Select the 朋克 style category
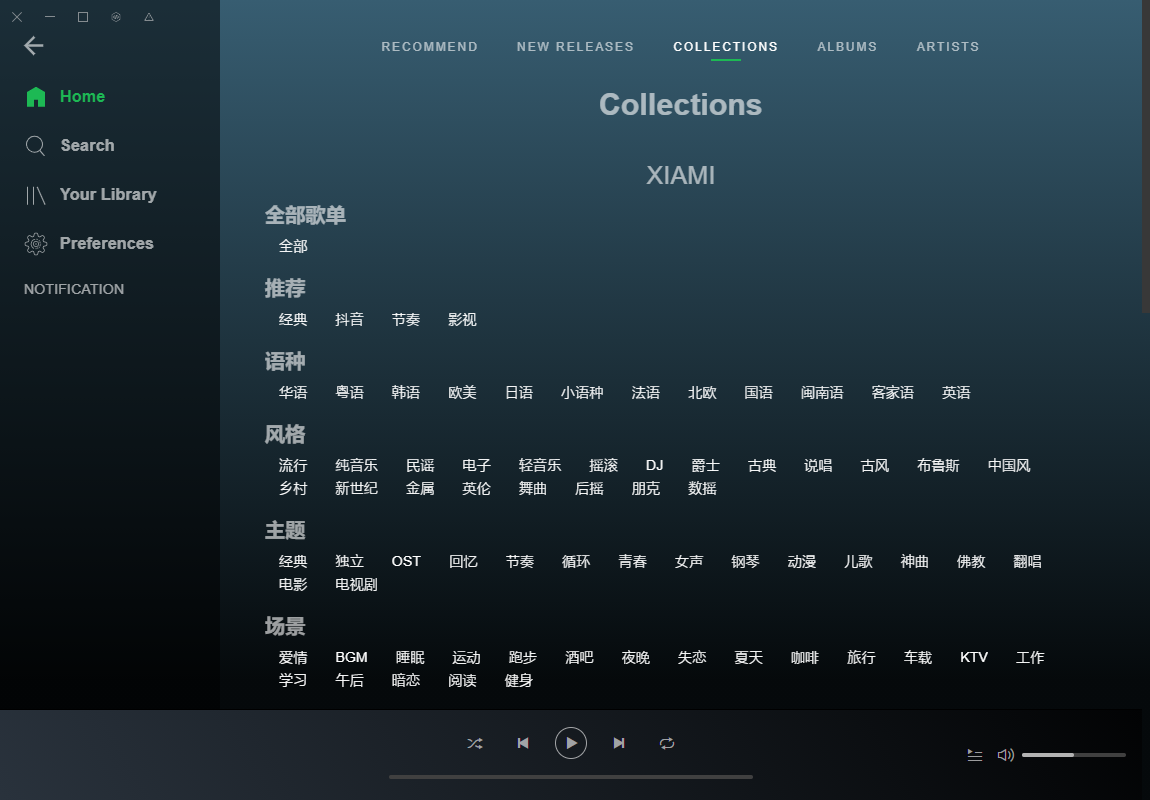This screenshot has width=1150, height=800. (645, 489)
